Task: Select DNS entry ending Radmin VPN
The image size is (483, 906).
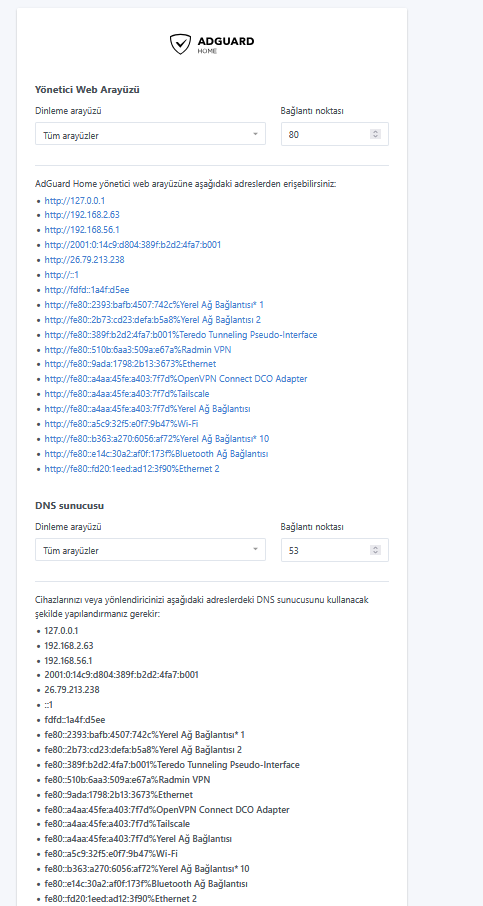Action: point(128,780)
